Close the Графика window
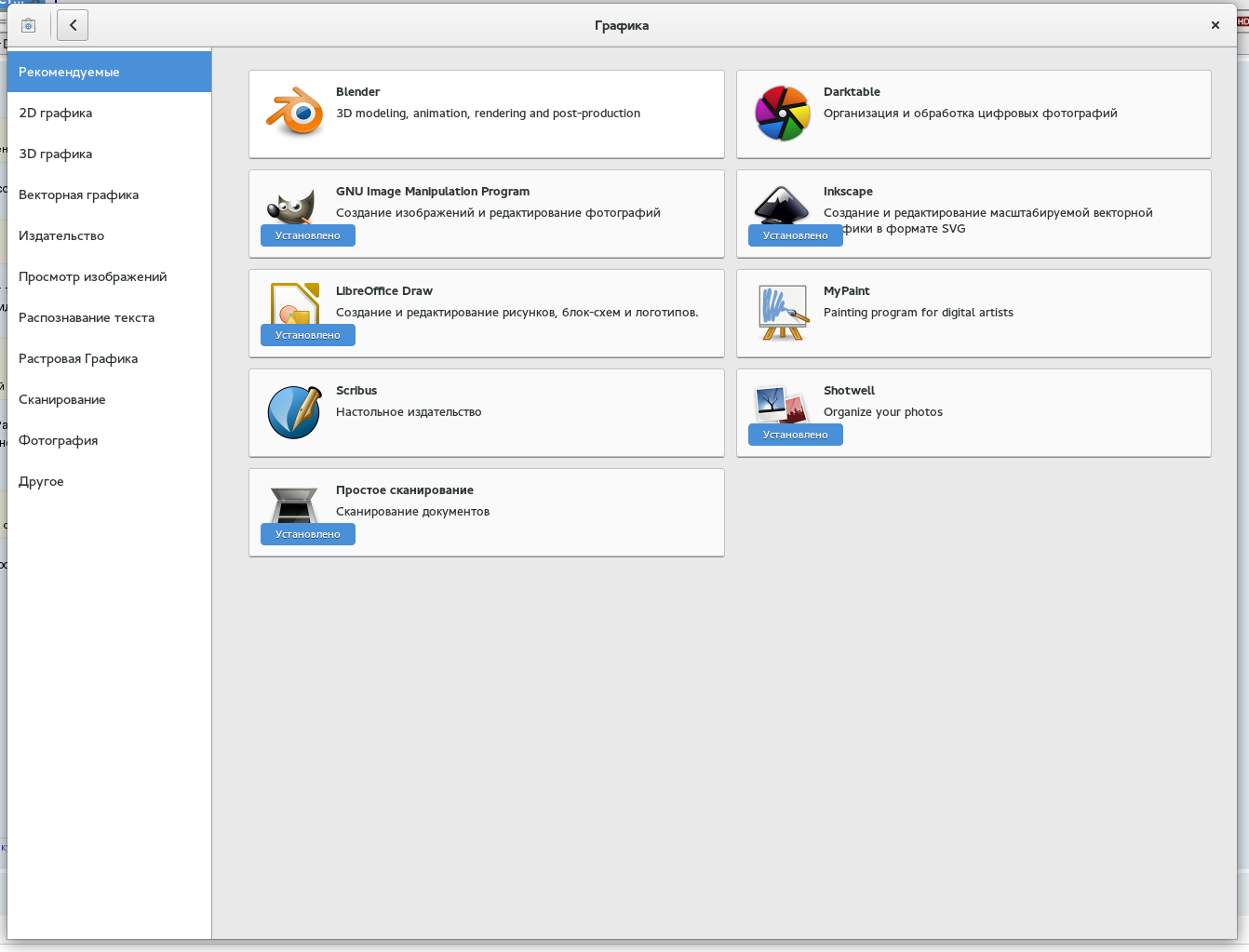This screenshot has height=952, width=1249. (1215, 25)
